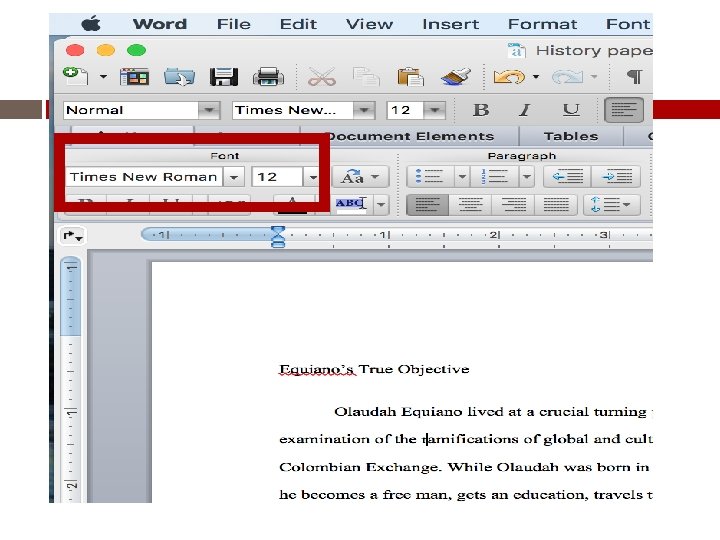The height and width of the screenshot is (540, 720).
Task: Click the title Equiano's True Objective
Action: tap(374, 369)
